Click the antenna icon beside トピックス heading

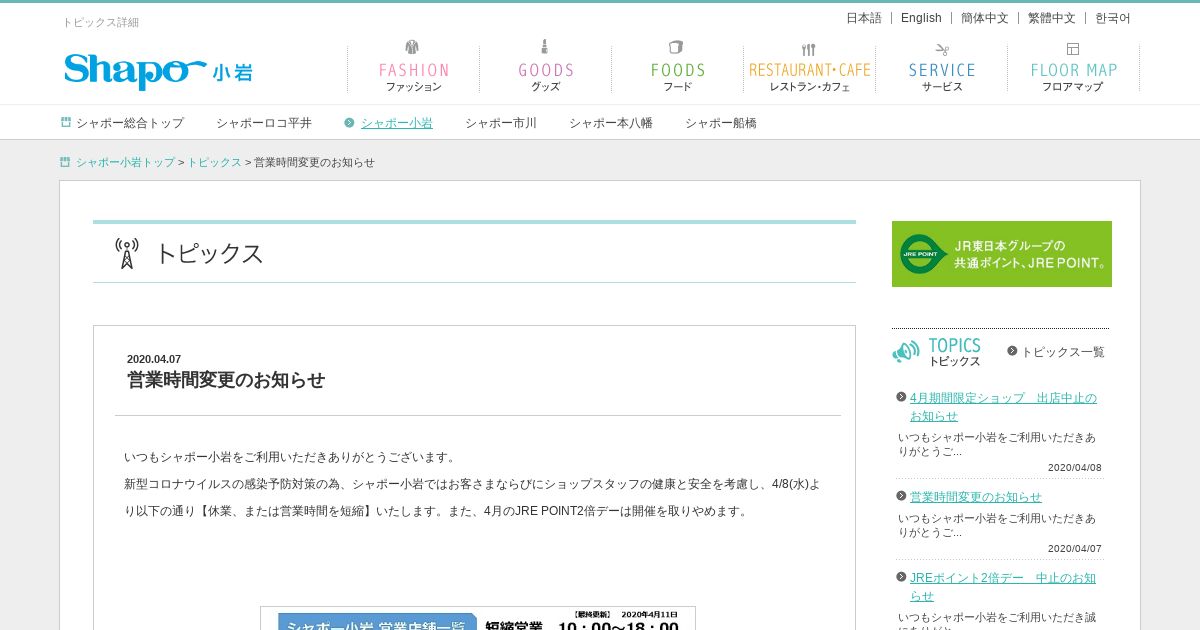(127, 253)
